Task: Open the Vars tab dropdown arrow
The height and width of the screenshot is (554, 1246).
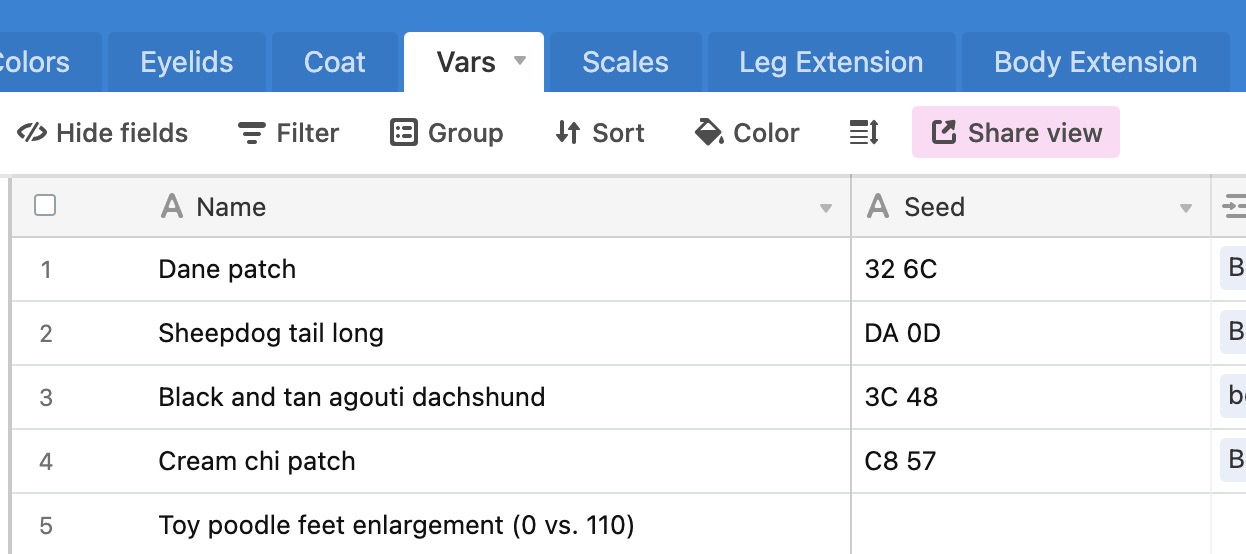Action: point(520,61)
